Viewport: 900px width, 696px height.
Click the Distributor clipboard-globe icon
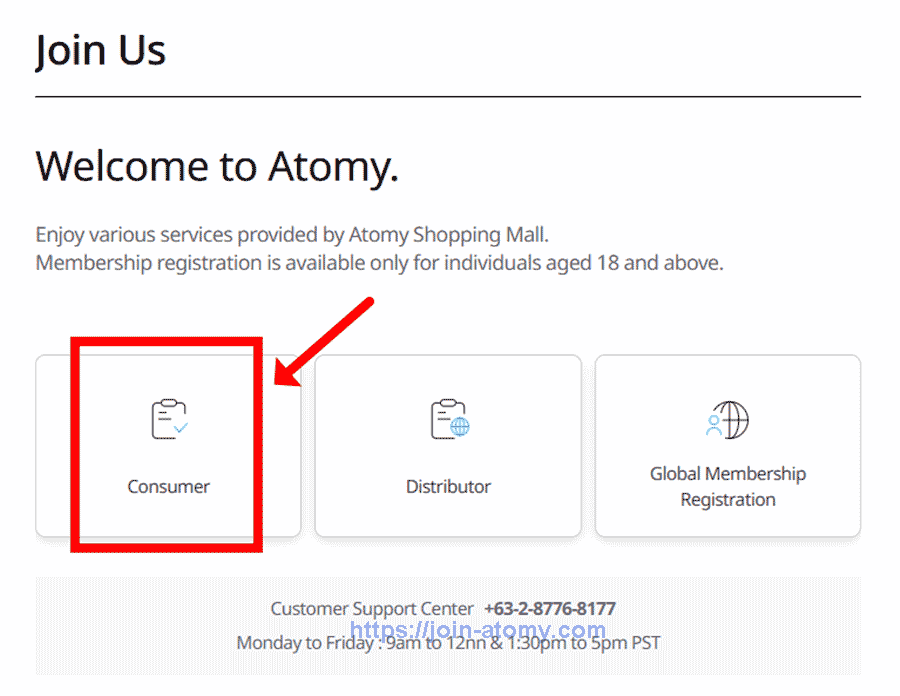(448, 417)
